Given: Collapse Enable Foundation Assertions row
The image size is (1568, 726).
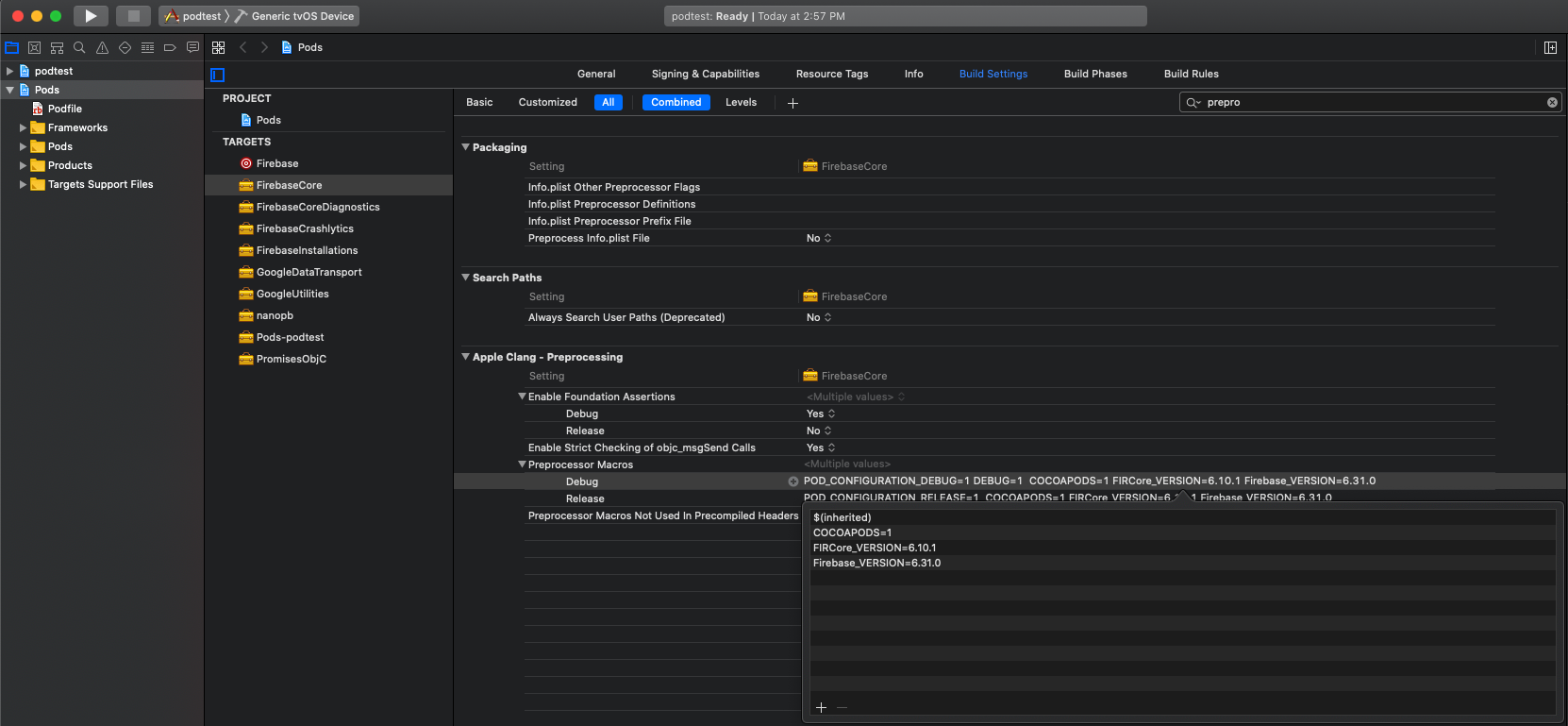Looking at the screenshot, I should point(522,397).
